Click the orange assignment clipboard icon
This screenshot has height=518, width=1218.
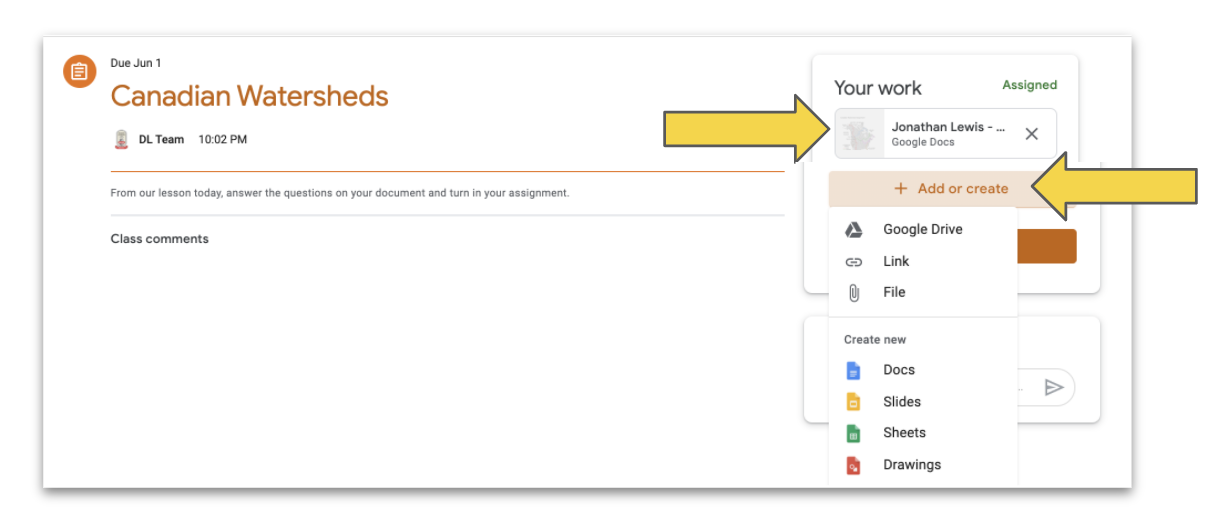(80, 71)
